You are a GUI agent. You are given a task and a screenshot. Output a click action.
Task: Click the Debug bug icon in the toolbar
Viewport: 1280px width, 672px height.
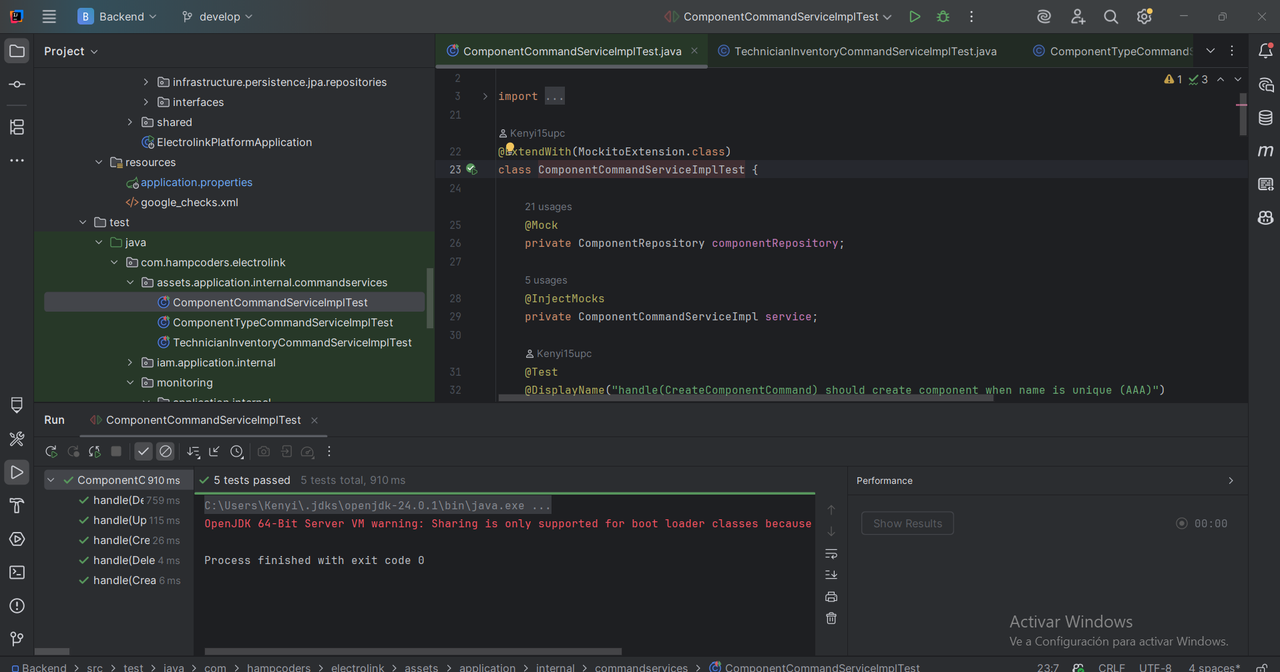click(943, 17)
